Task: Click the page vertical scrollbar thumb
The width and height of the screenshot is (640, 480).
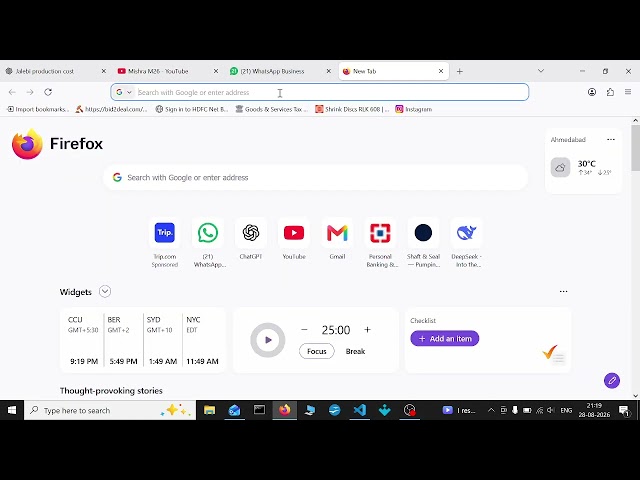Action: 636,148
